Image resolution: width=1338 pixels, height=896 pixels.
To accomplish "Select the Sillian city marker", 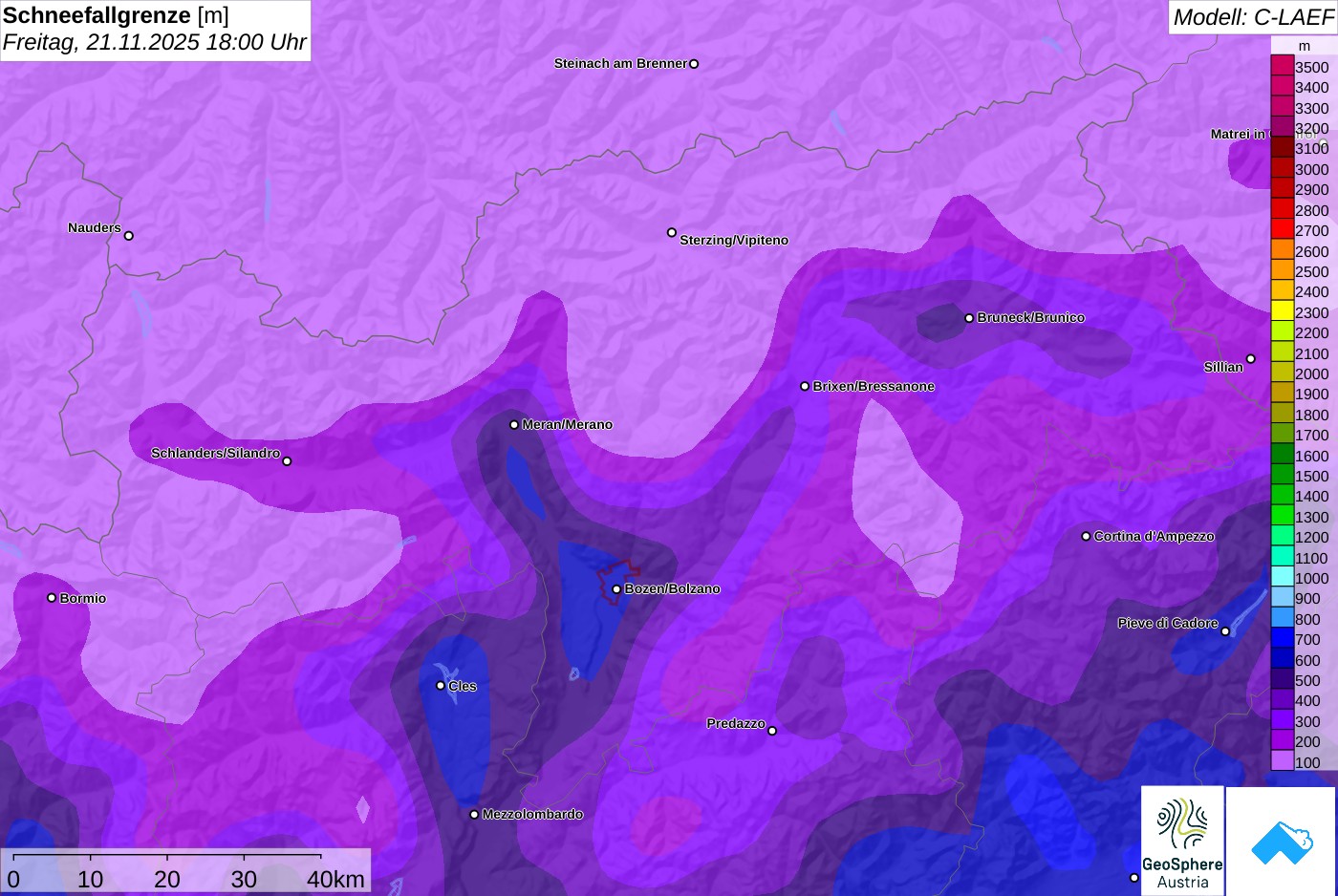I will (1251, 359).
